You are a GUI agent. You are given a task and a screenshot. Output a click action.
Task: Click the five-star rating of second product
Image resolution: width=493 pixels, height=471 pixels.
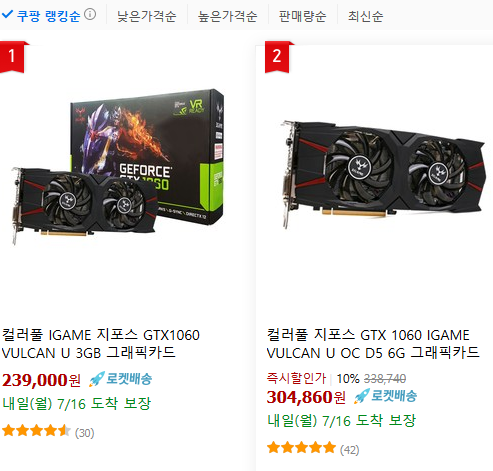pyautogui.click(x=301, y=447)
